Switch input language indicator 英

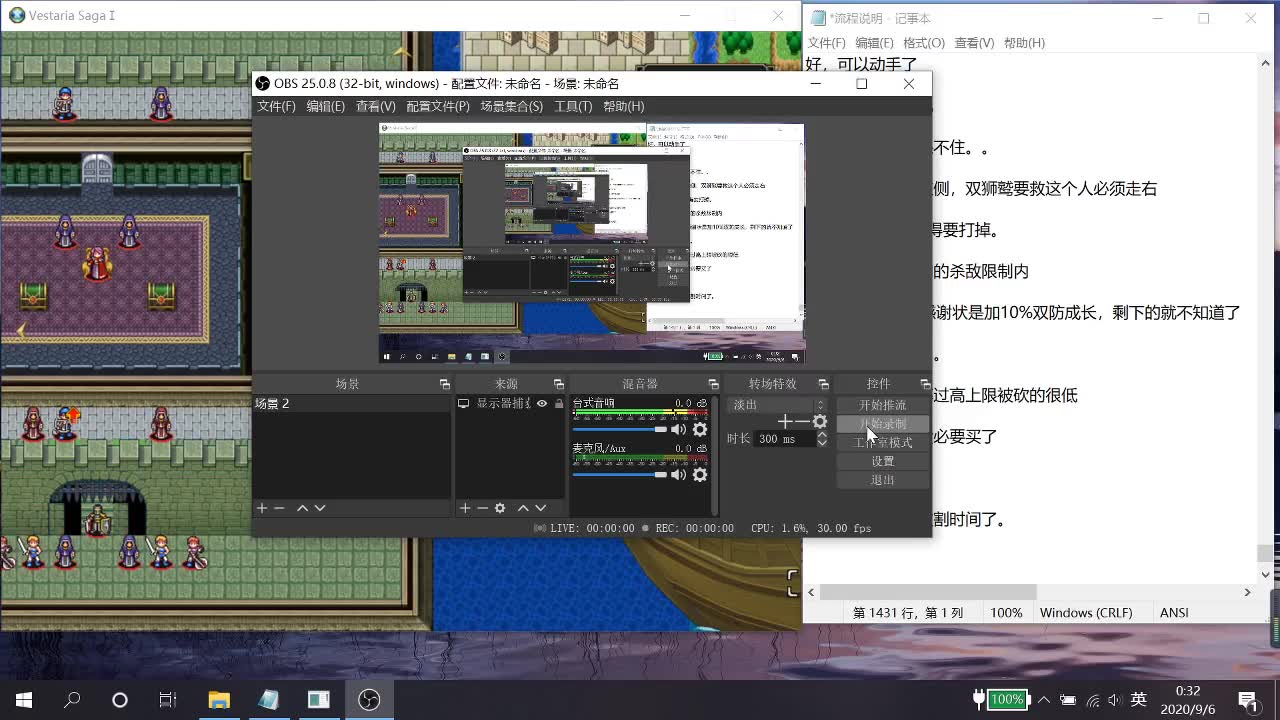[x=1138, y=700]
